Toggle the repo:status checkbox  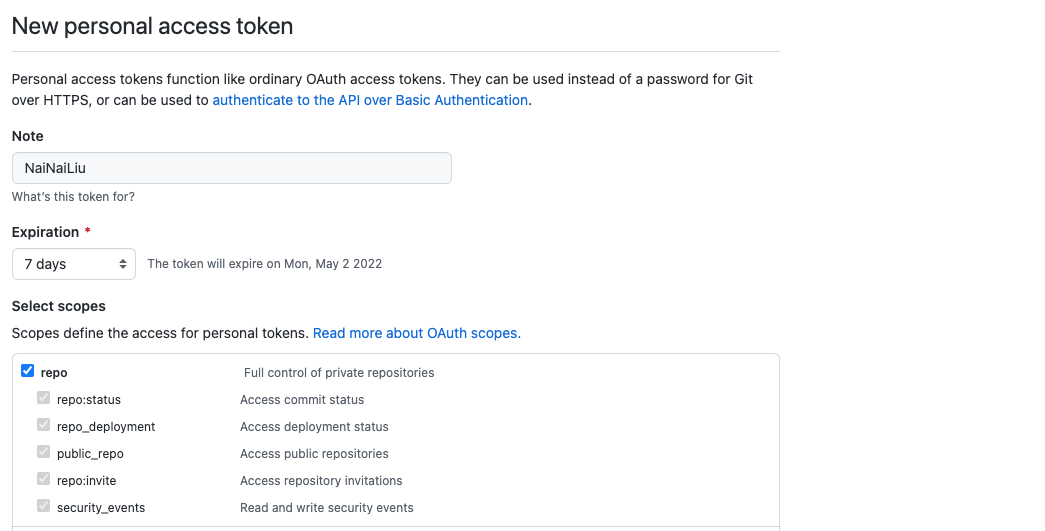coord(44,399)
